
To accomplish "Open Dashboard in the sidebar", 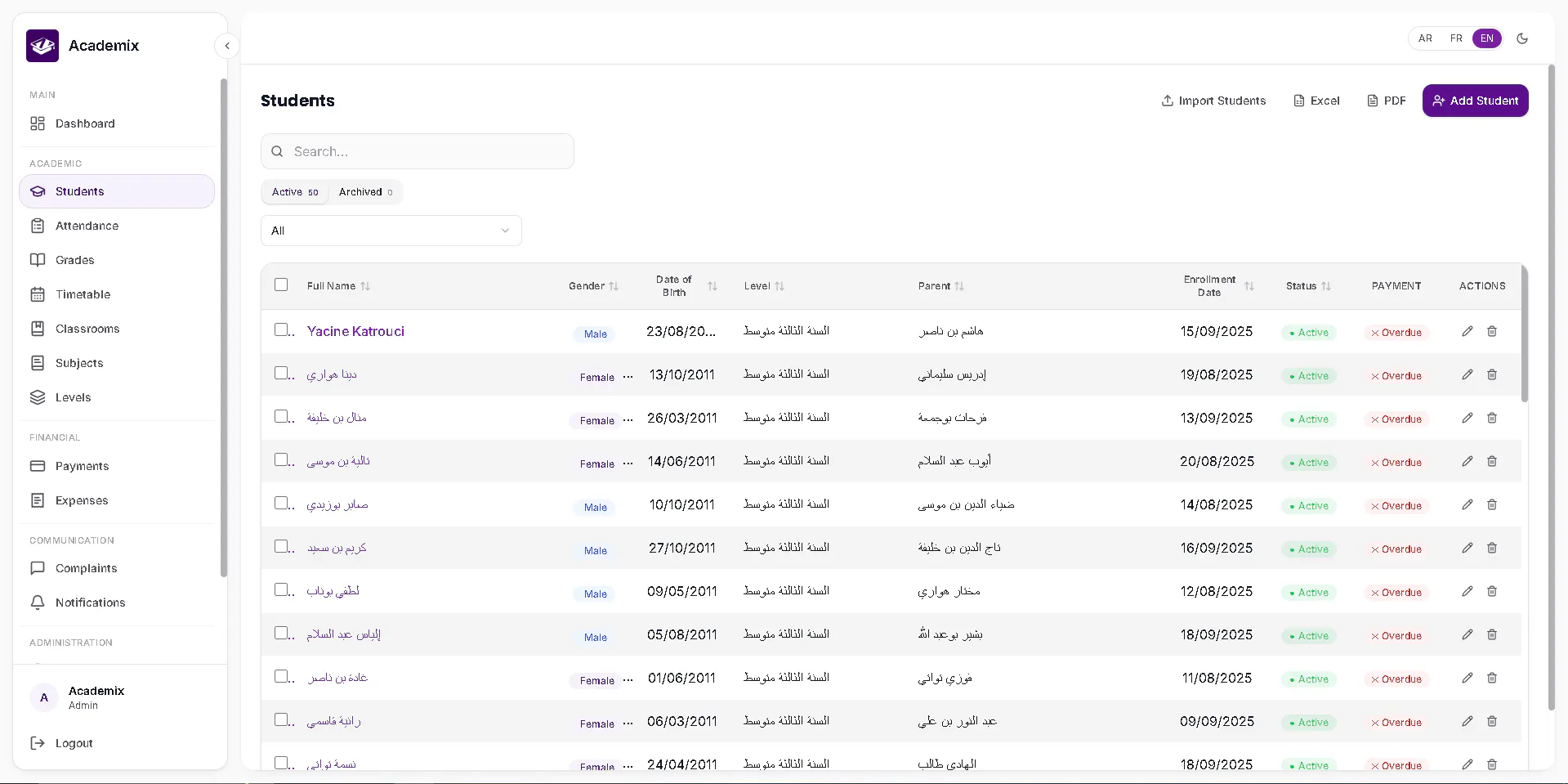I will coord(117,123).
